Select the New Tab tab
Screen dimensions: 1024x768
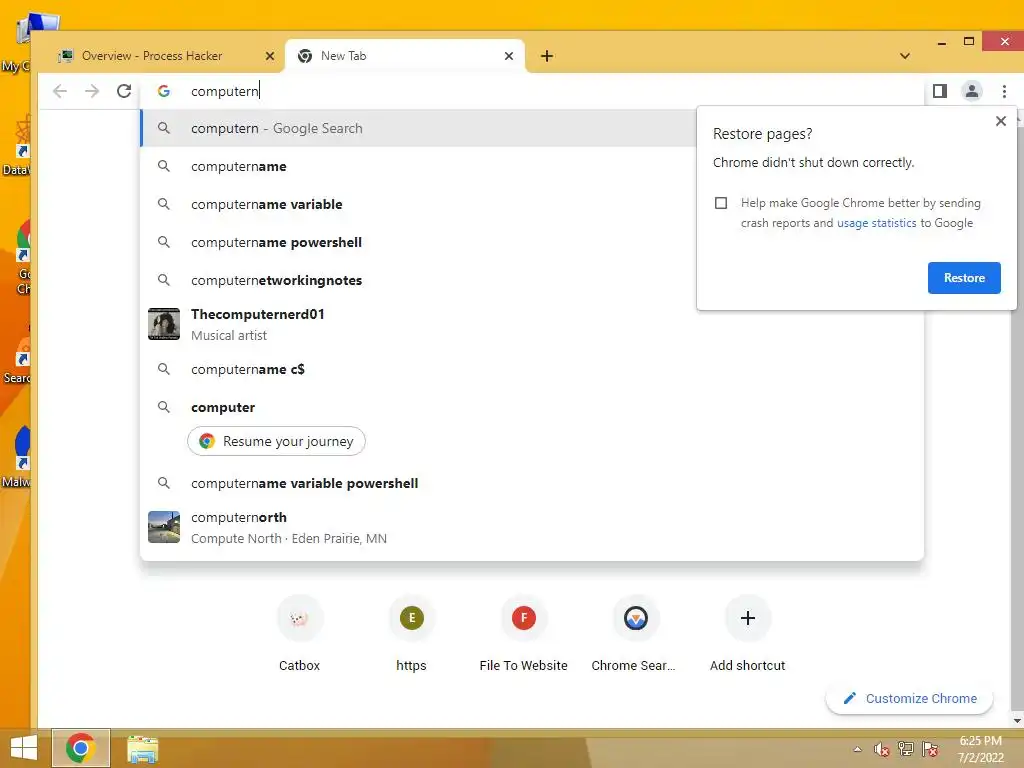405,56
